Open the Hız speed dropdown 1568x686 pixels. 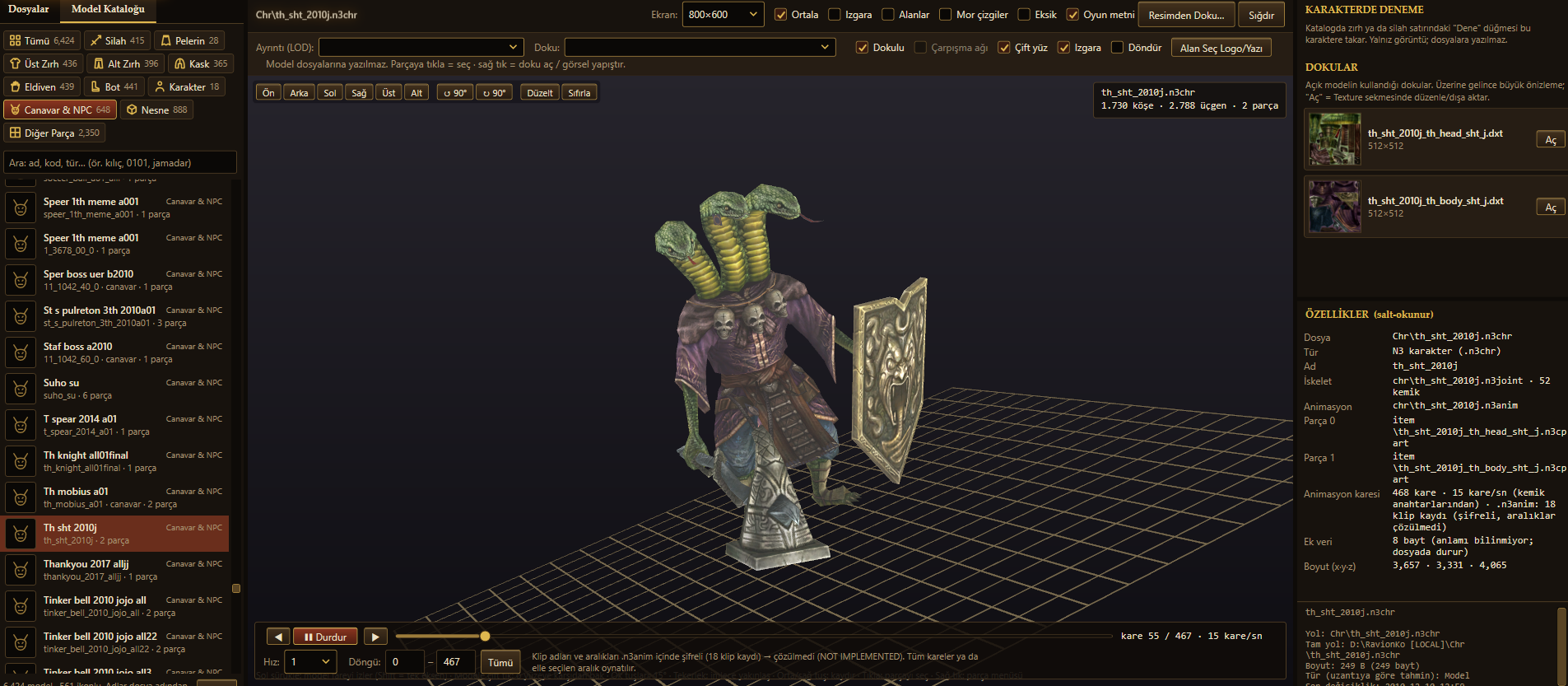coord(311,662)
